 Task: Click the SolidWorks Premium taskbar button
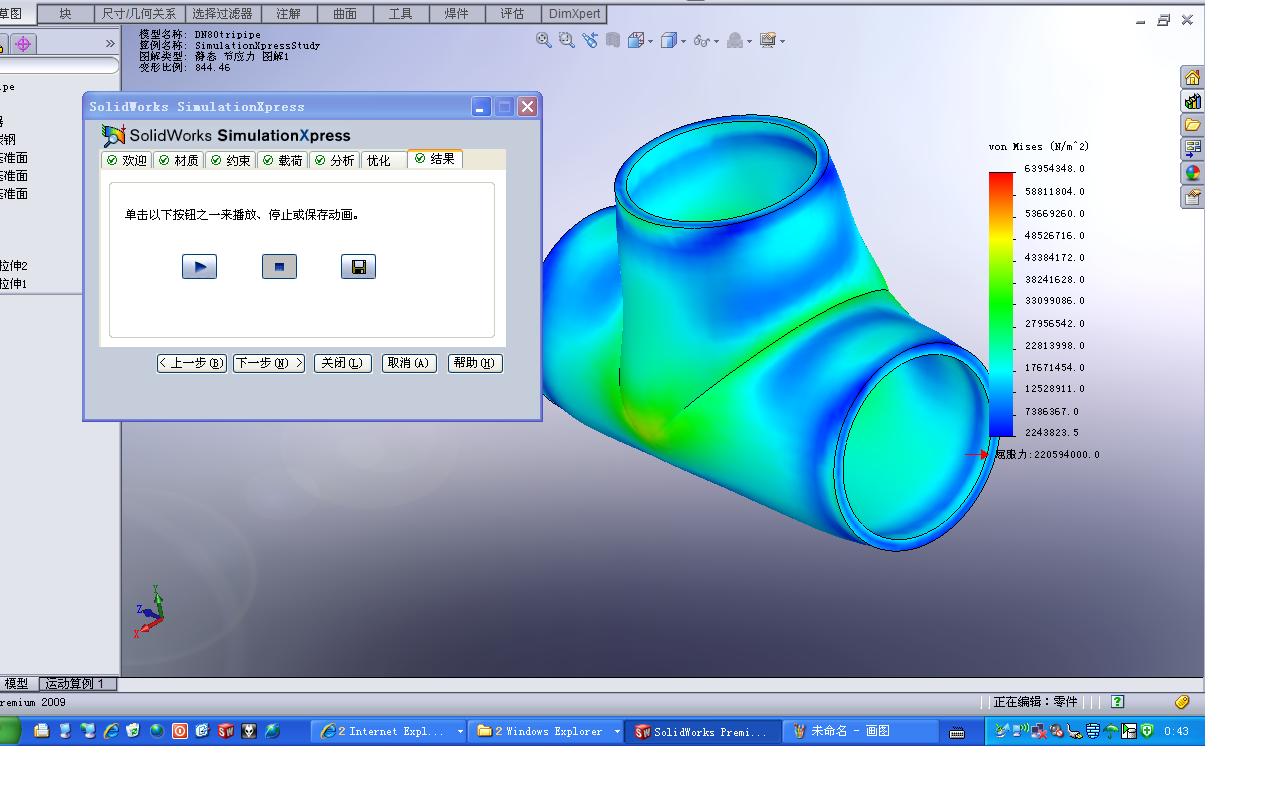pos(704,732)
